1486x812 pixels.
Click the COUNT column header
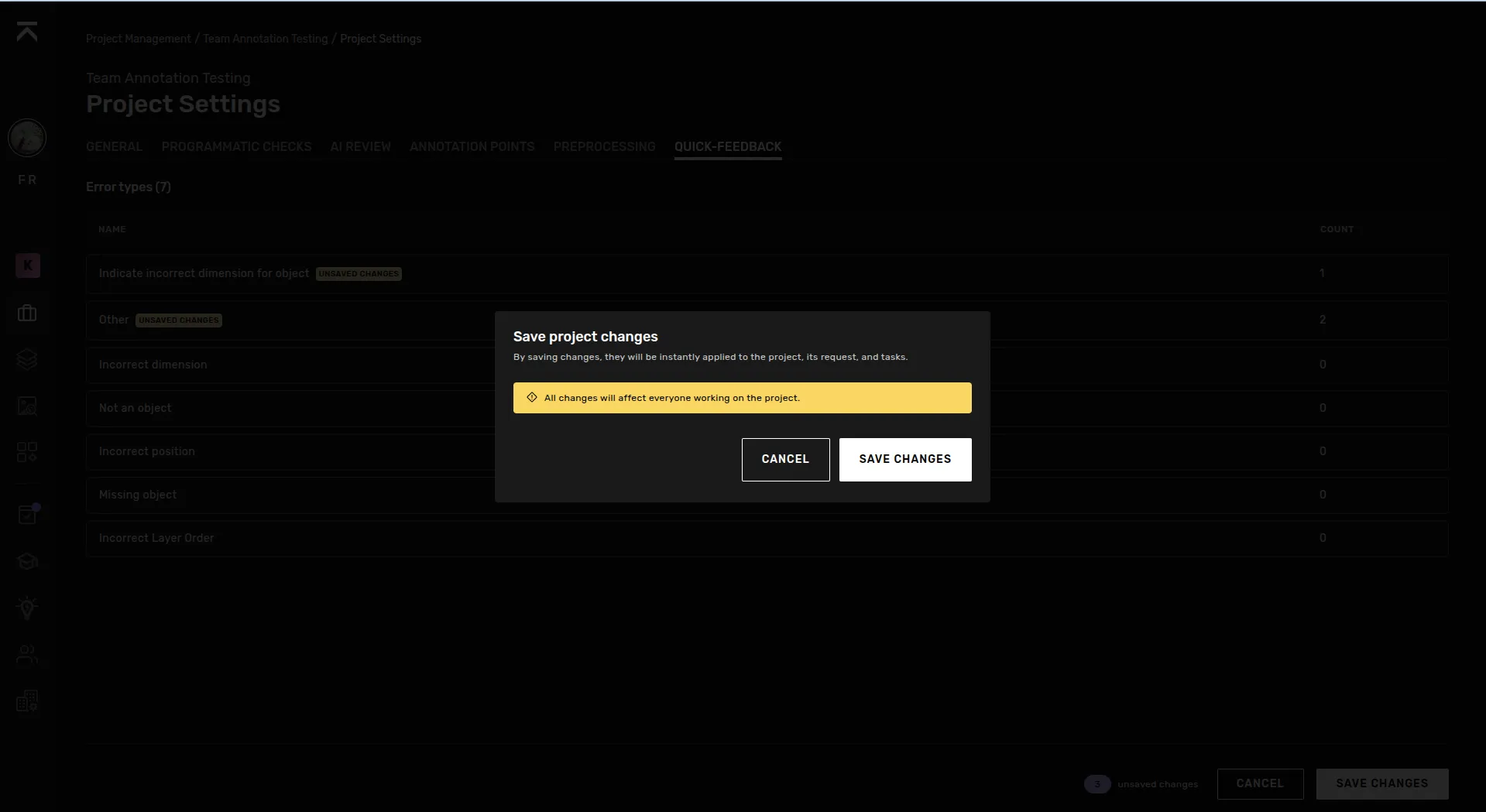tap(1337, 230)
